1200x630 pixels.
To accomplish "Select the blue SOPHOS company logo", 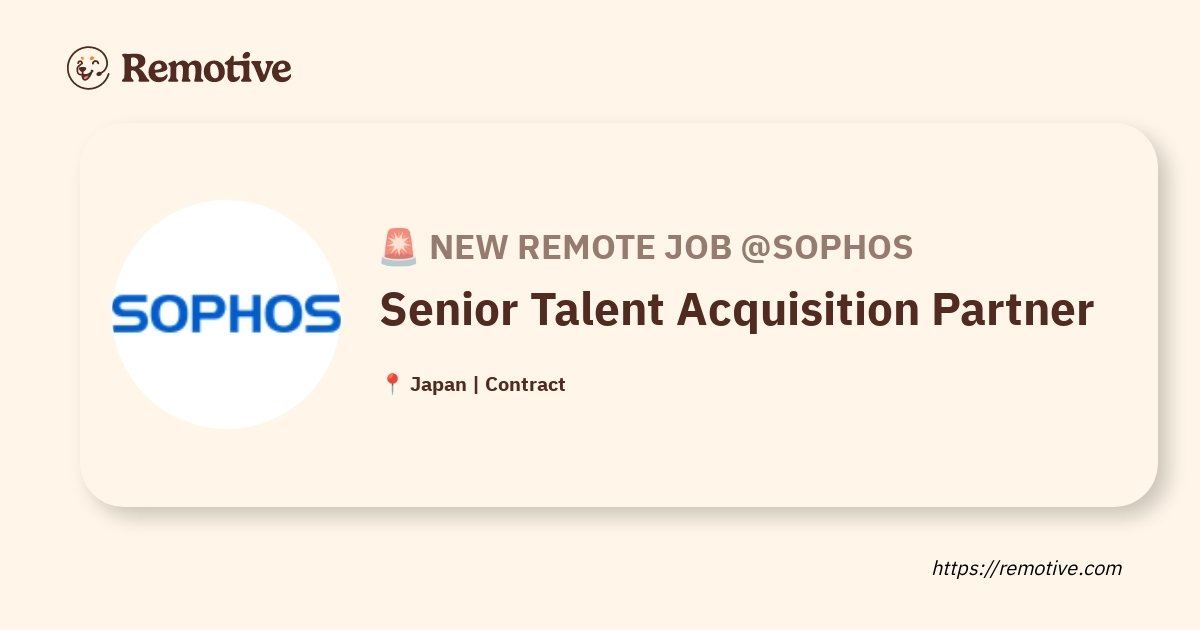I will click(226, 313).
